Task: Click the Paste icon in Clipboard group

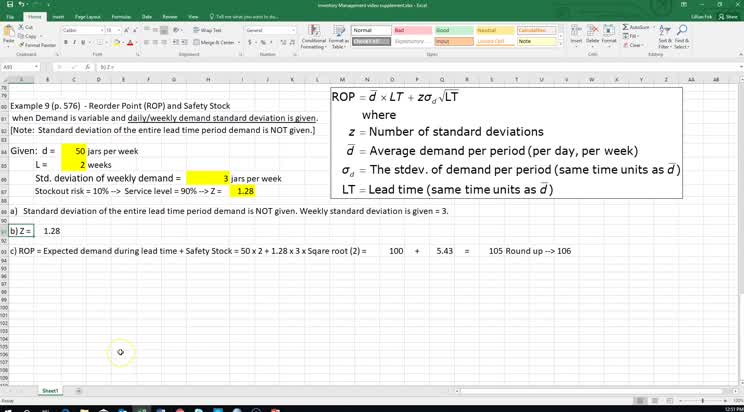Action: [x=10, y=37]
